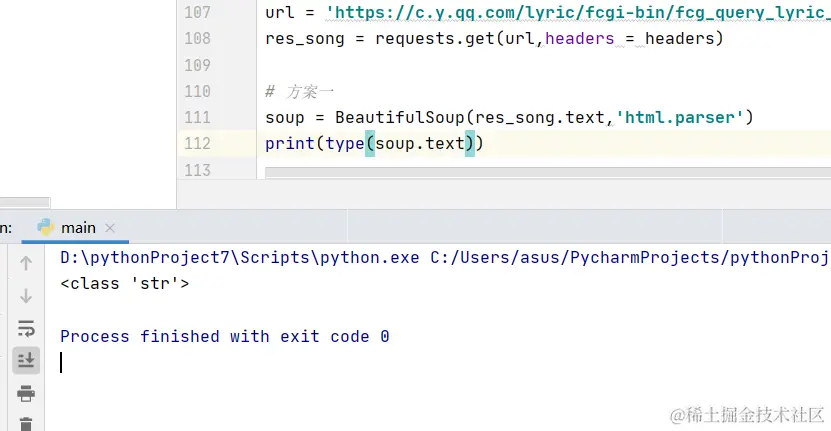831x431 pixels.
Task: Click the comment '# 方案一' on line 110
Action: point(299,92)
